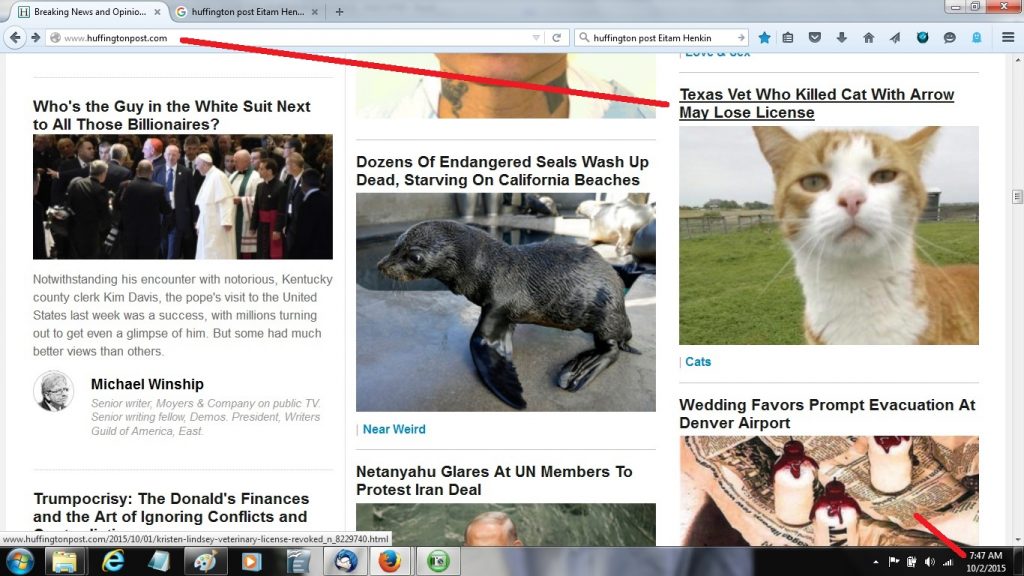Click Michael Winship's bio text about Moyers & Company

pos(206,417)
